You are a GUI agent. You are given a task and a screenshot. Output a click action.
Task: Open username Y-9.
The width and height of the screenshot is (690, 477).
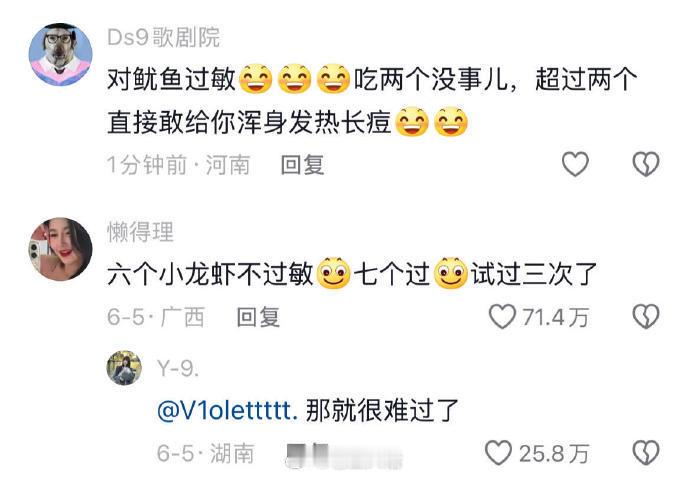pos(178,368)
